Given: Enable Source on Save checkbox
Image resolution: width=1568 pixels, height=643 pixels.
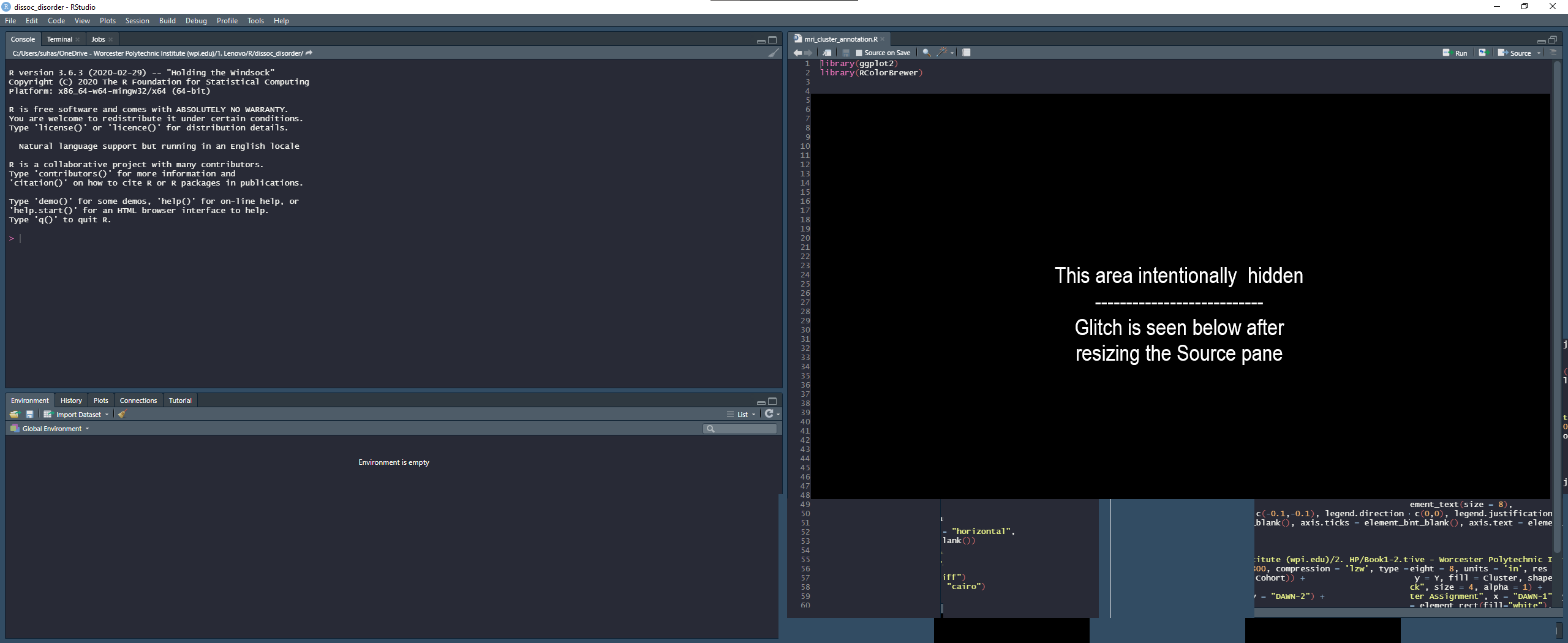Looking at the screenshot, I should [x=859, y=53].
